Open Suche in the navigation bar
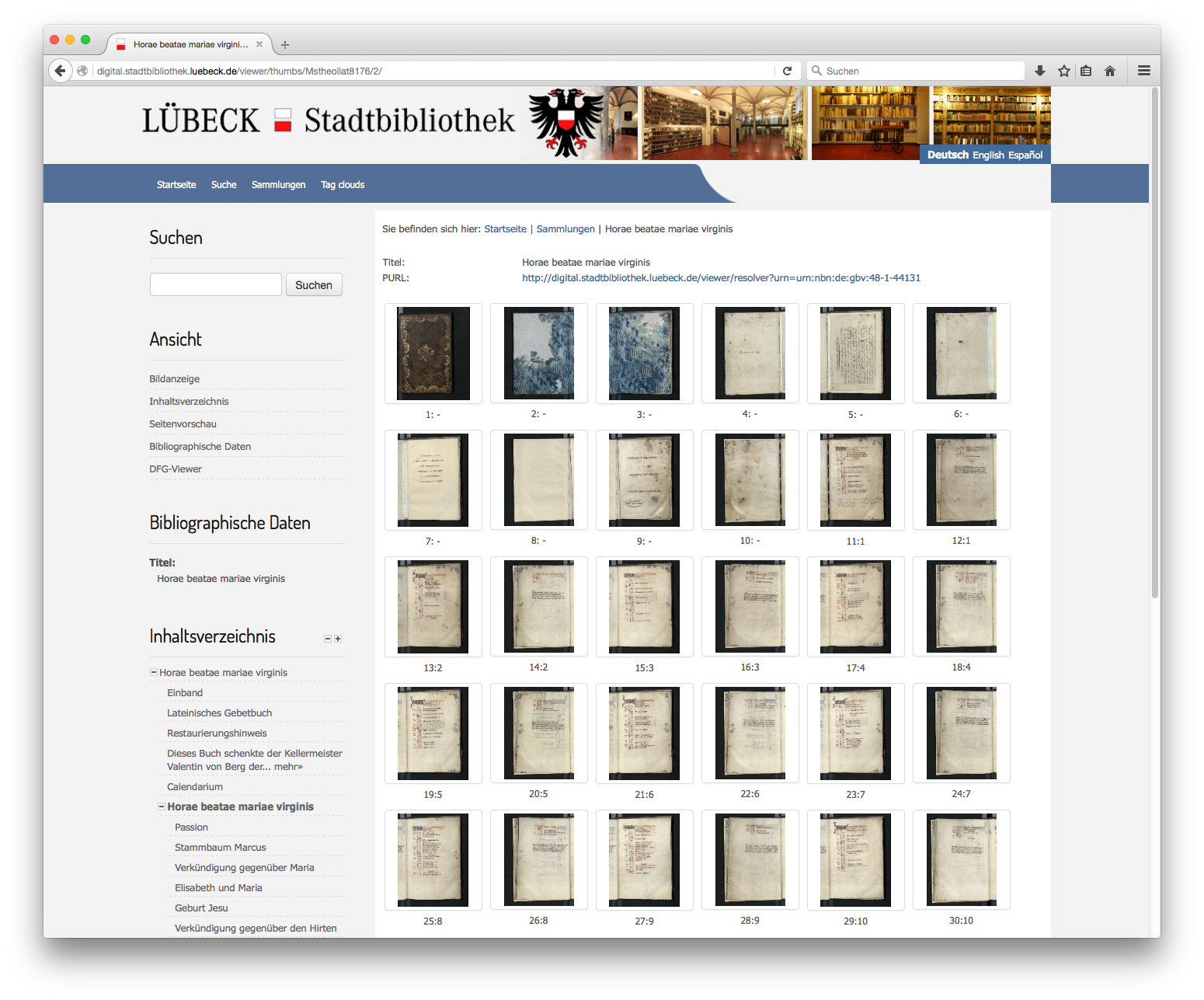Image resolution: width=1204 pixels, height=1000 pixels. coord(224,185)
